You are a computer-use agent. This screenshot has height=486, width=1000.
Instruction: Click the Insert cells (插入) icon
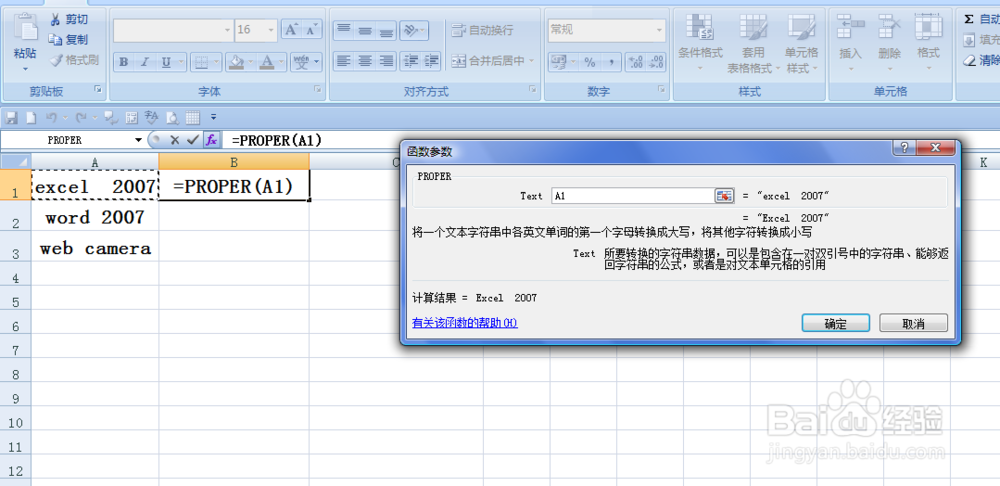click(x=850, y=27)
